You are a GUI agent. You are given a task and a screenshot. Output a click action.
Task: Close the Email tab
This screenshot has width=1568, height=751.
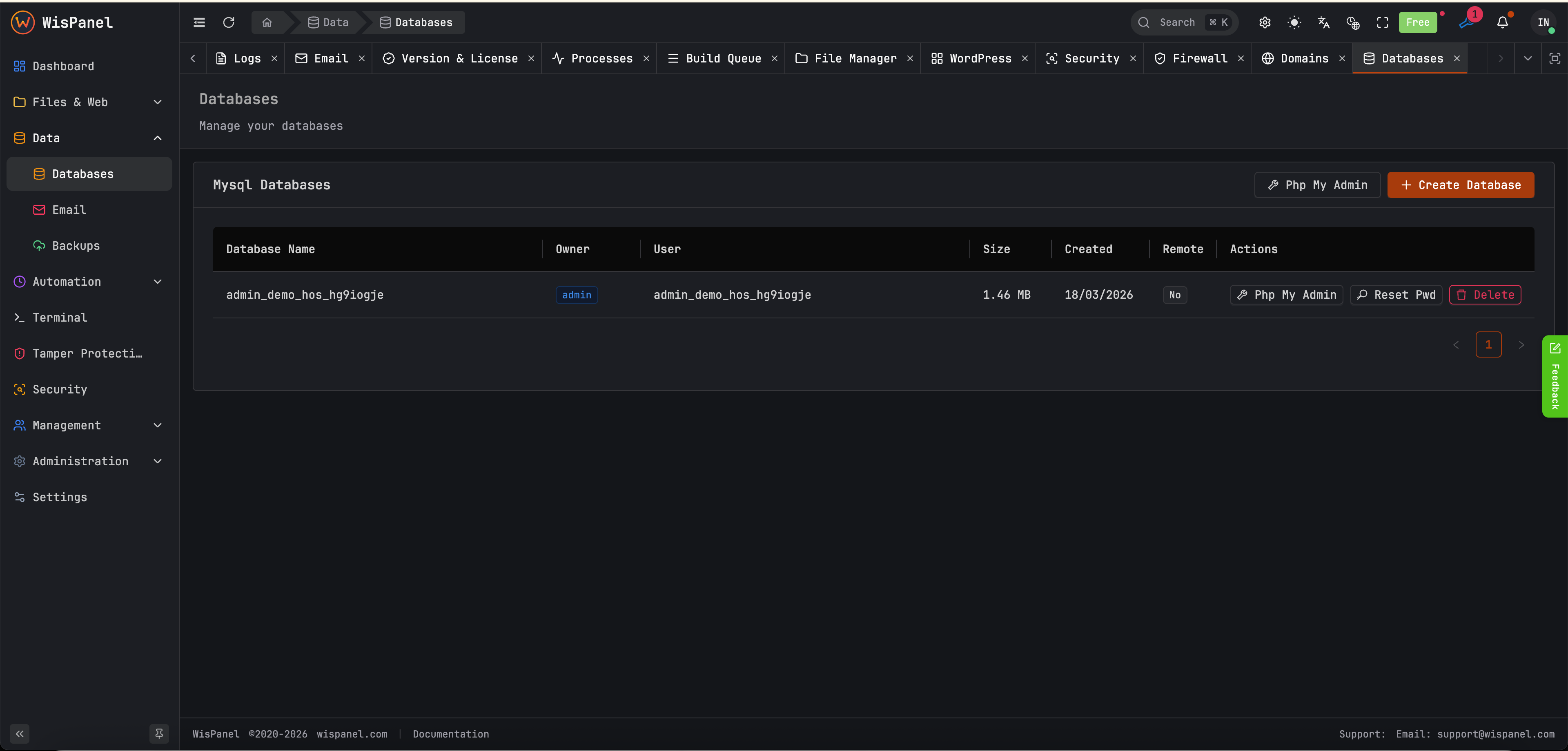tap(361, 58)
